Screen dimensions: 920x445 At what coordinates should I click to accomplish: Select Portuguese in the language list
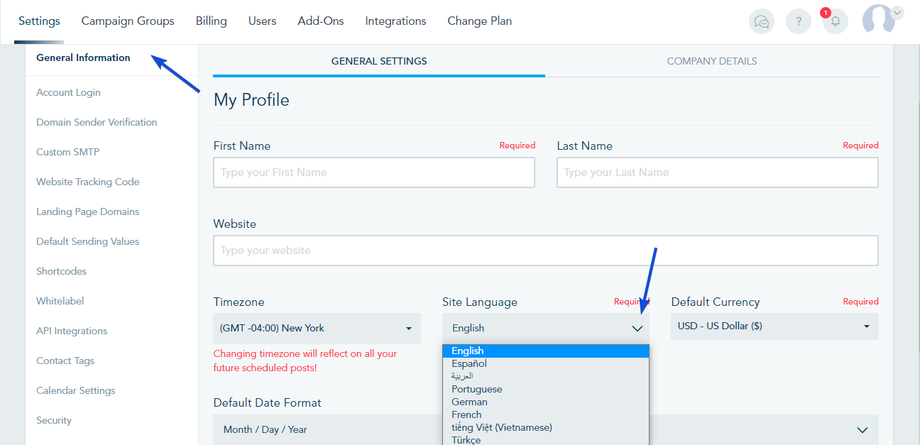[x=477, y=389]
